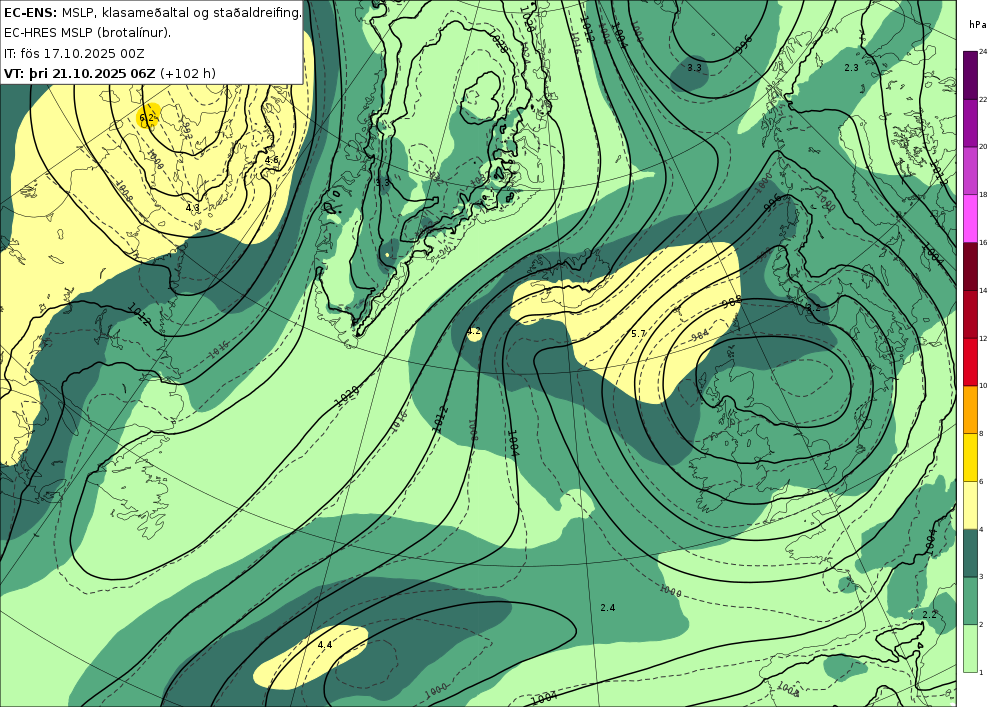Click the initial time 'IT: fös 17.10.2025 00Z'
Image resolution: width=1000 pixels, height=707 pixels.
73,53
